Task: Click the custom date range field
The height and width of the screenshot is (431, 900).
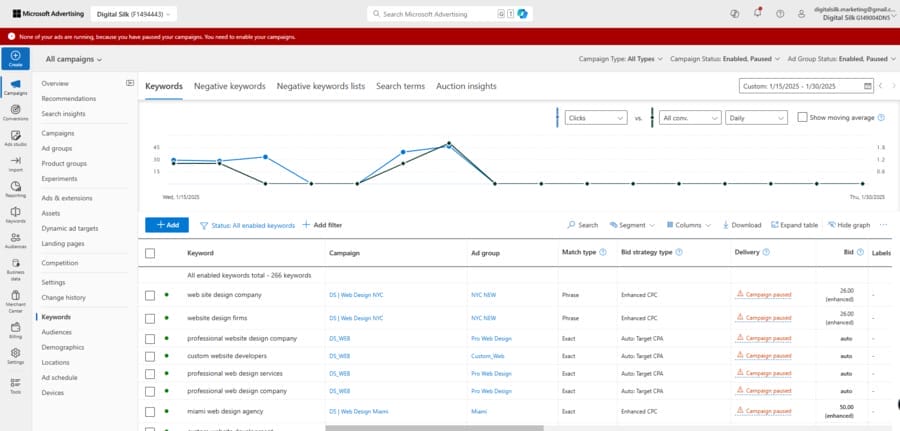Action: pos(806,86)
